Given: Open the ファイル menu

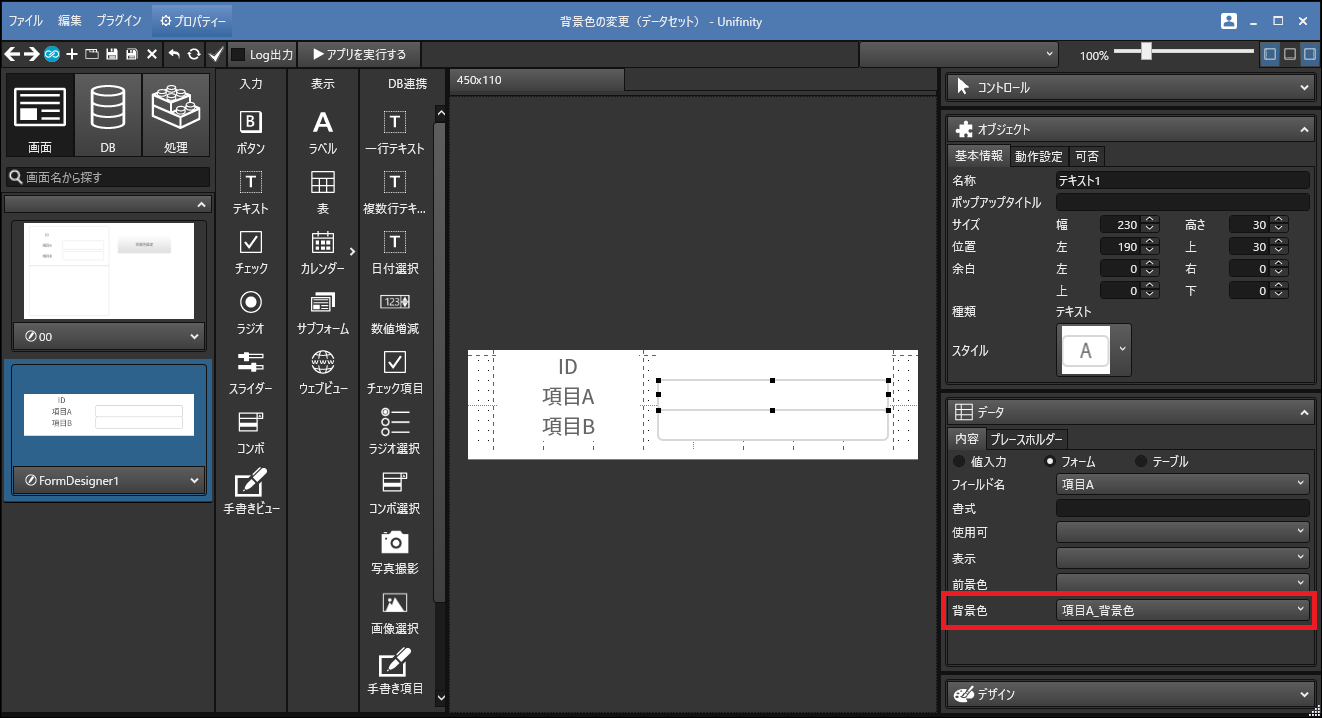Looking at the screenshot, I should (26, 20).
